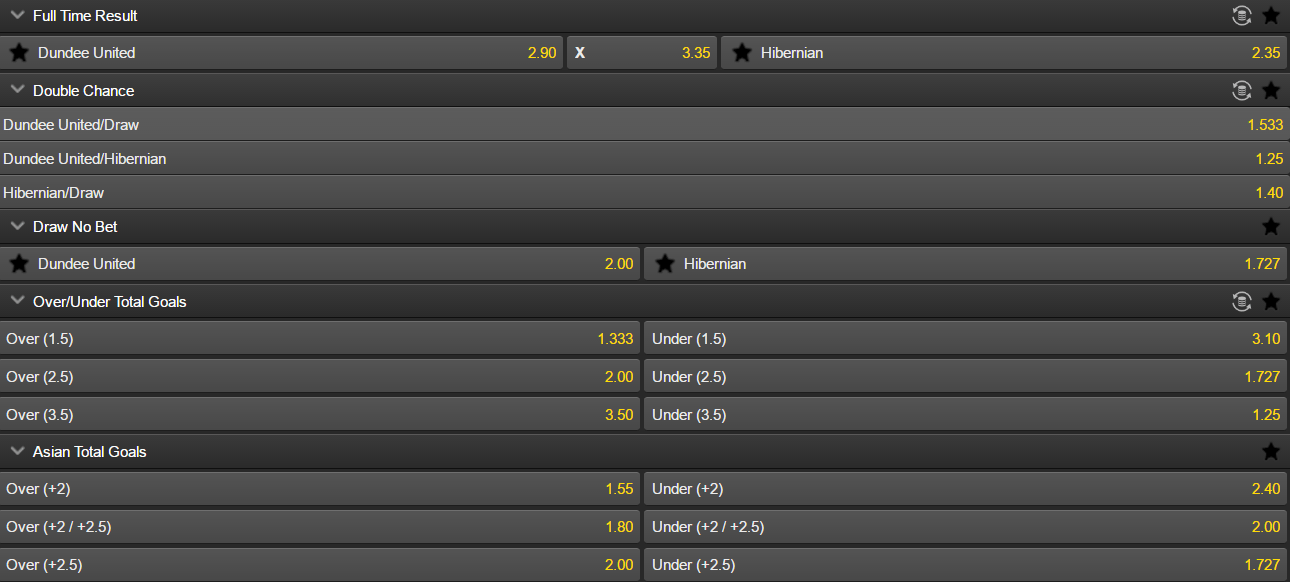Select the draw X at 3.35
This screenshot has height=582, width=1290.
[642, 53]
